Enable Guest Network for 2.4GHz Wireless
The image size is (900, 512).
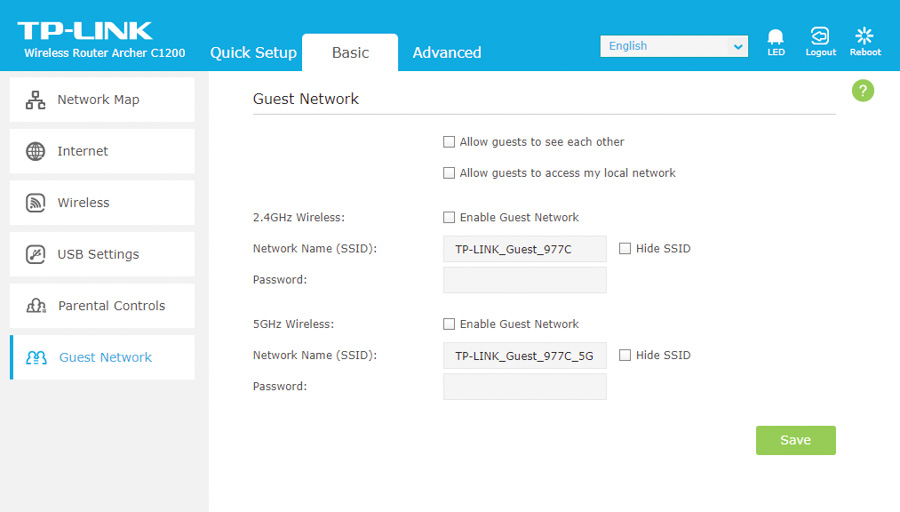[449, 217]
